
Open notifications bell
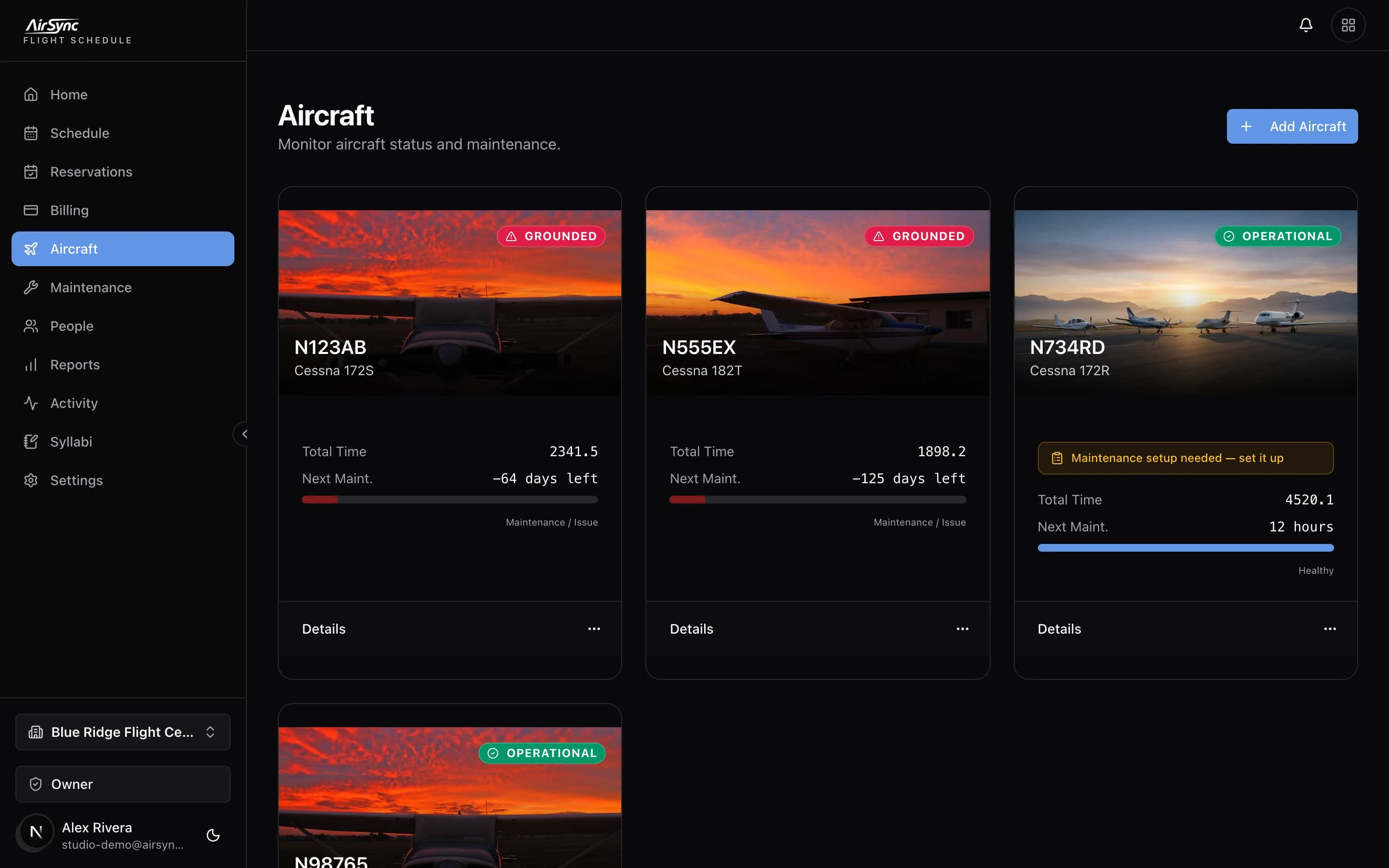[1306, 25]
